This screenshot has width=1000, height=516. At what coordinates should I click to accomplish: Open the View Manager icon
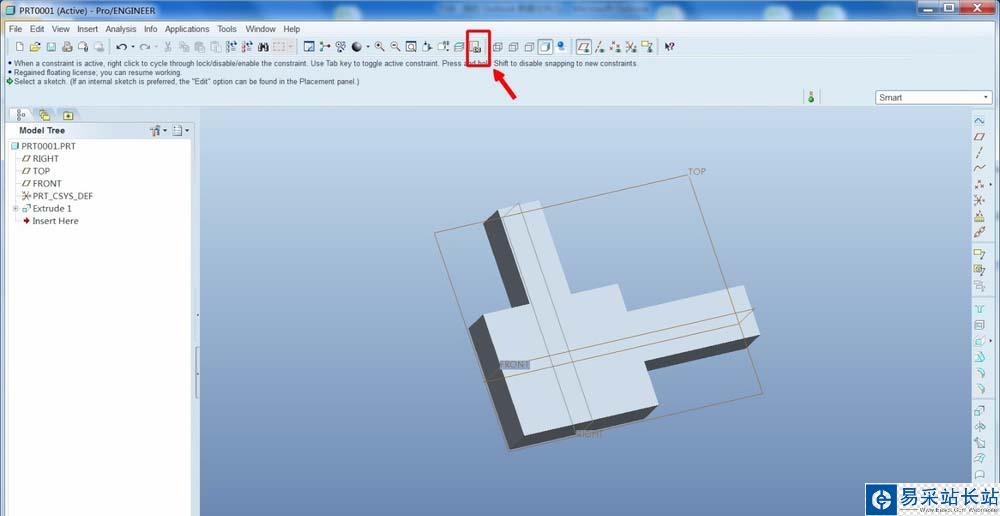click(475, 47)
